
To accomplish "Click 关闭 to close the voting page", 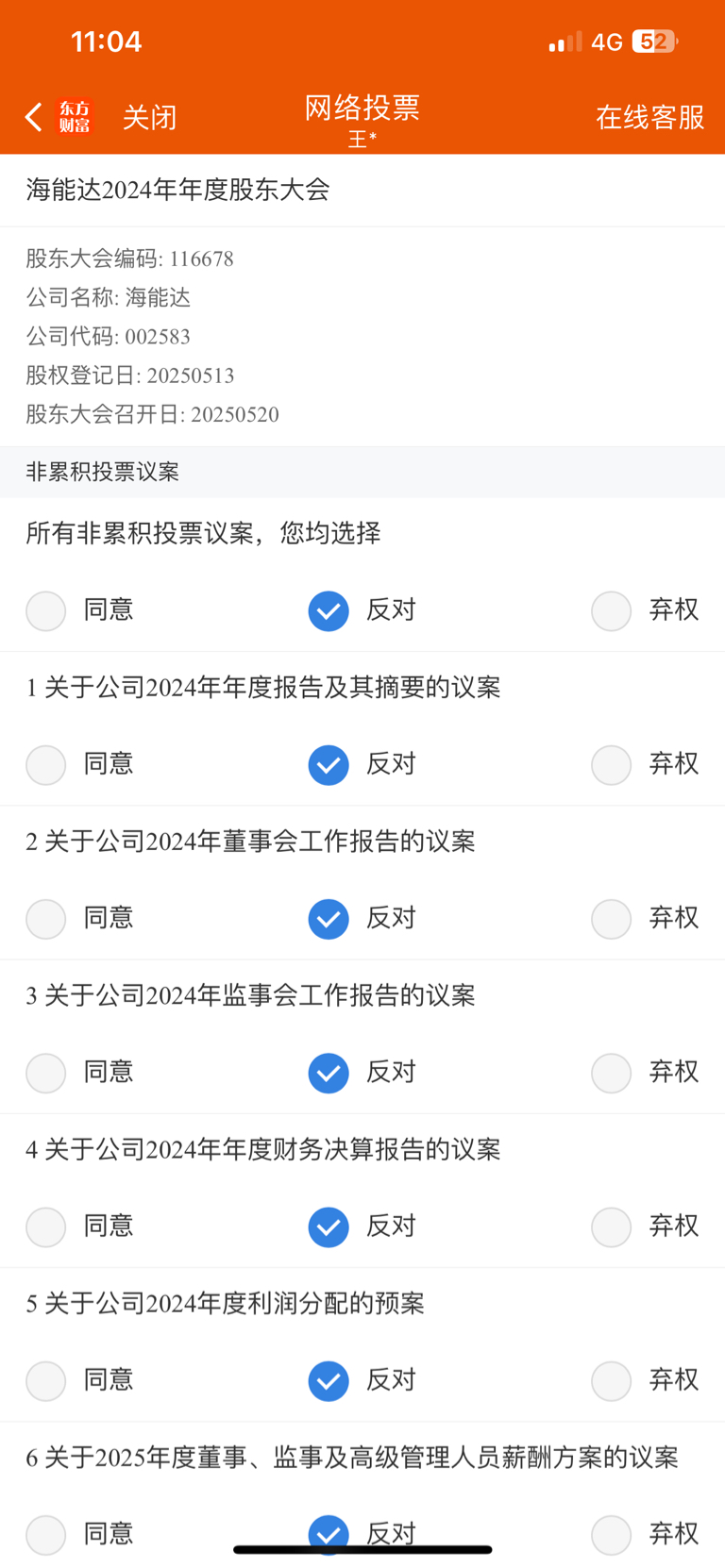I will coord(149,117).
